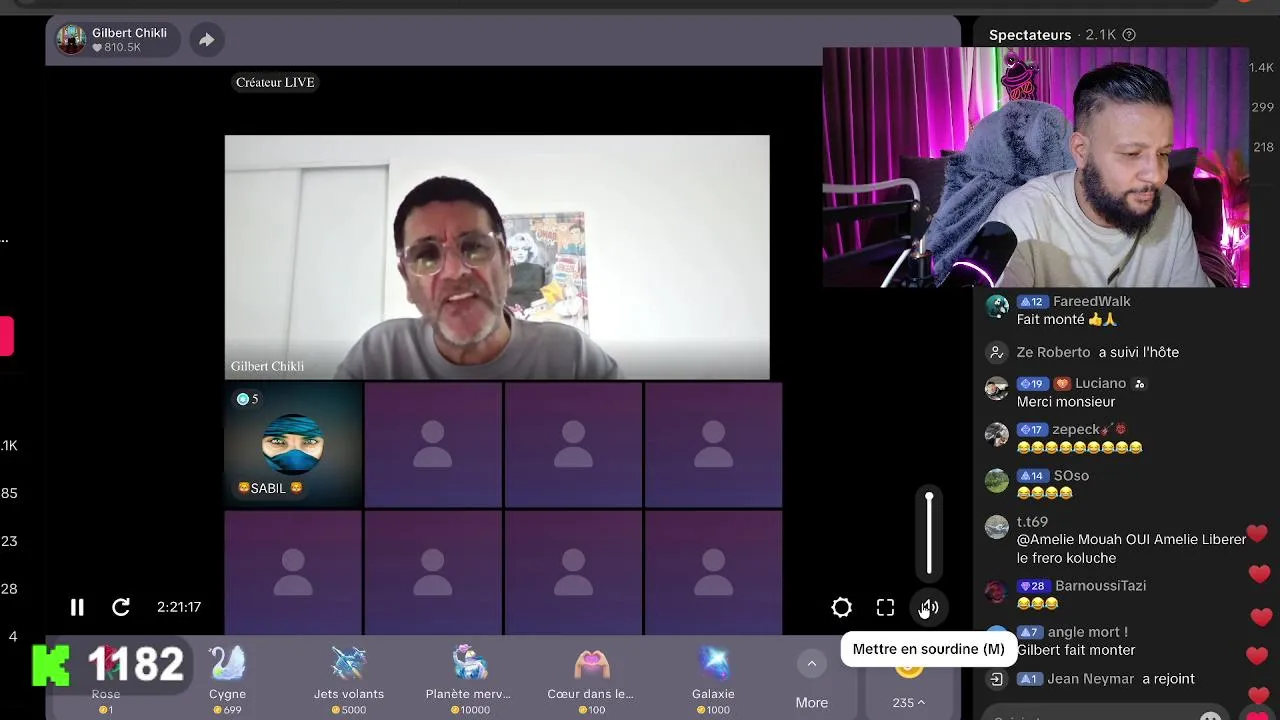Pause the live stream playback
Screen dimensions: 1280x720
pyautogui.click(x=77, y=607)
